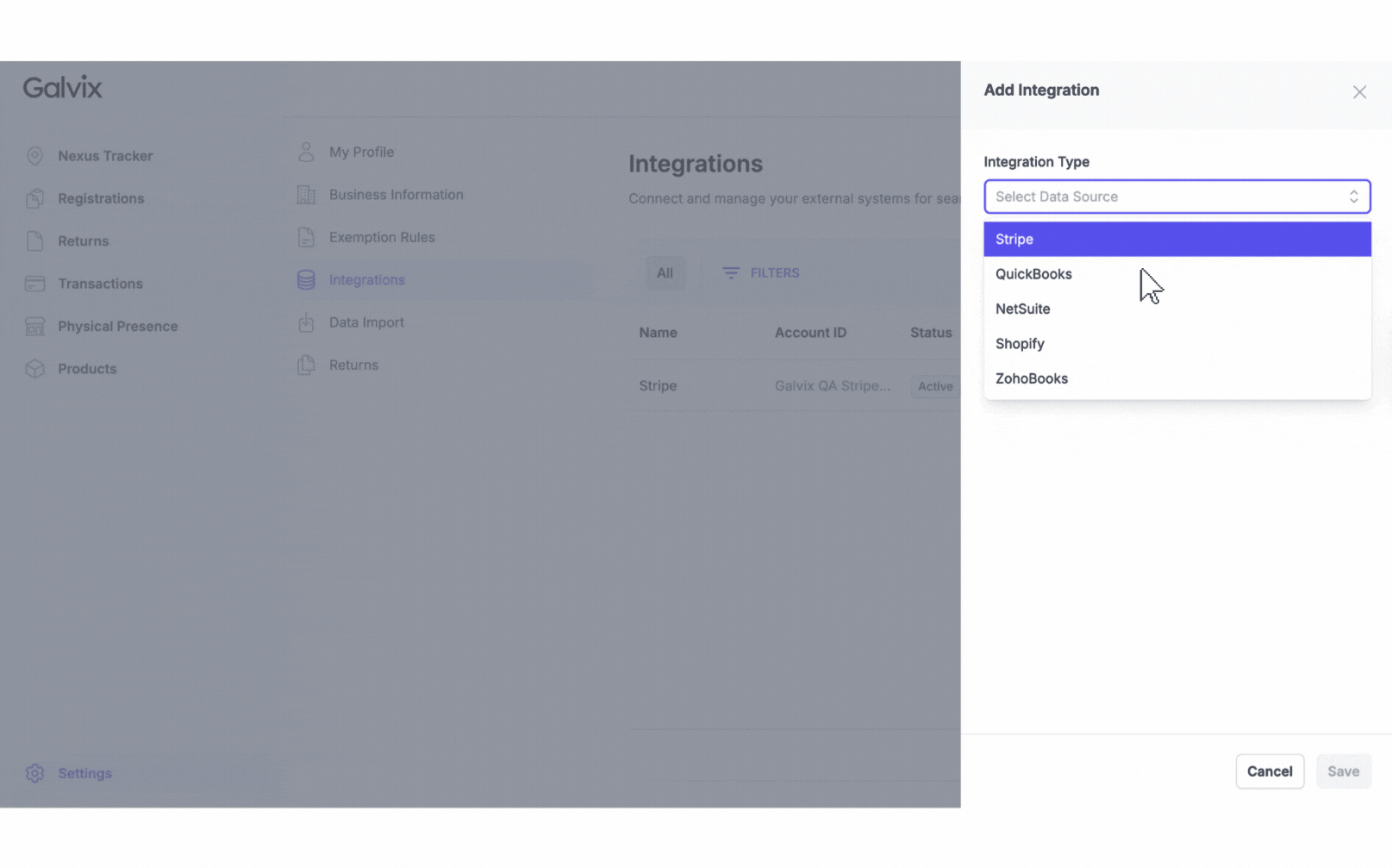Click the Account ID column header
This screenshot has height=868, width=1392.
tap(810, 333)
